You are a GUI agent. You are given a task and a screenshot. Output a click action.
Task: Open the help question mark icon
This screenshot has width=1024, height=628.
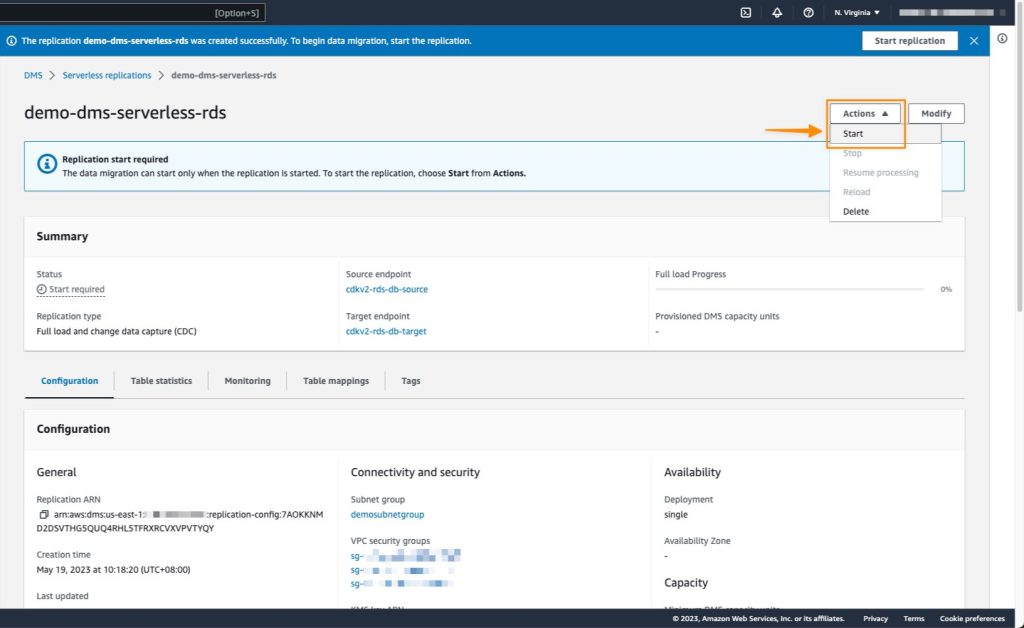pos(808,12)
